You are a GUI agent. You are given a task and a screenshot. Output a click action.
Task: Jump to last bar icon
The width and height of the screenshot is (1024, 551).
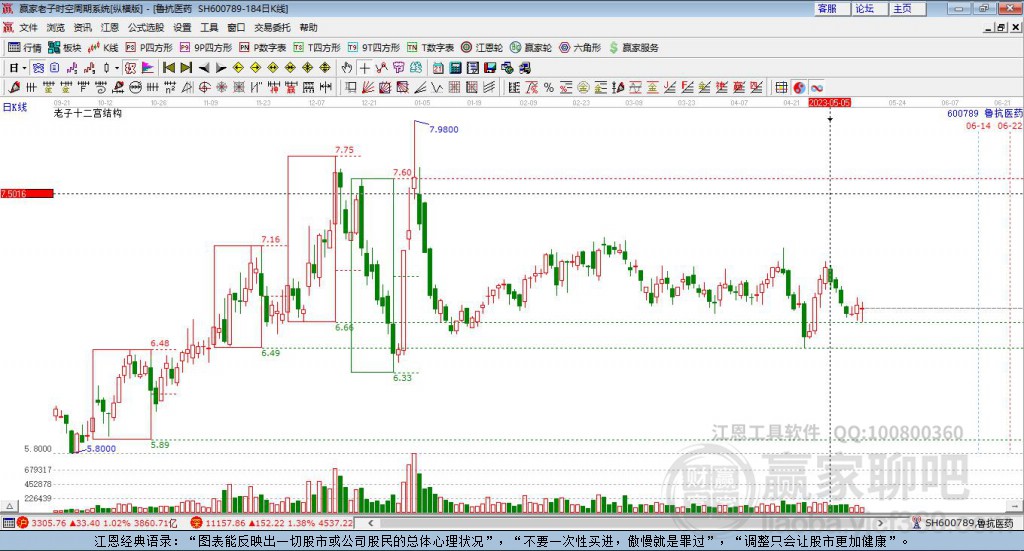(186, 68)
